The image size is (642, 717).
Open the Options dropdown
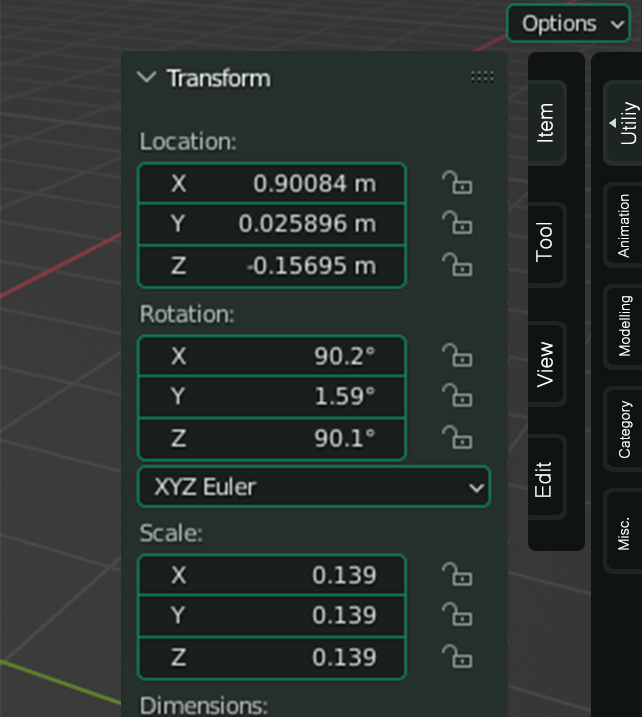(x=568, y=23)
